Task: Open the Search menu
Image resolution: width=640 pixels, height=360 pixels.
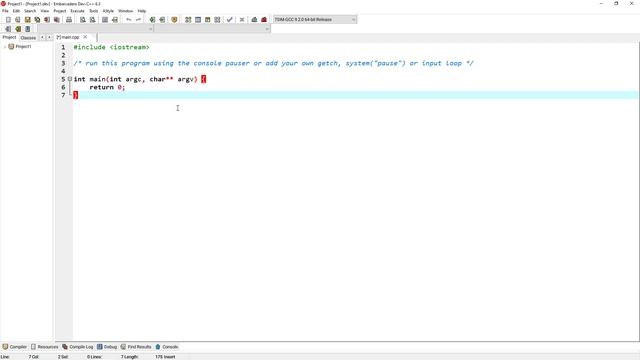Action: [30, 11]
